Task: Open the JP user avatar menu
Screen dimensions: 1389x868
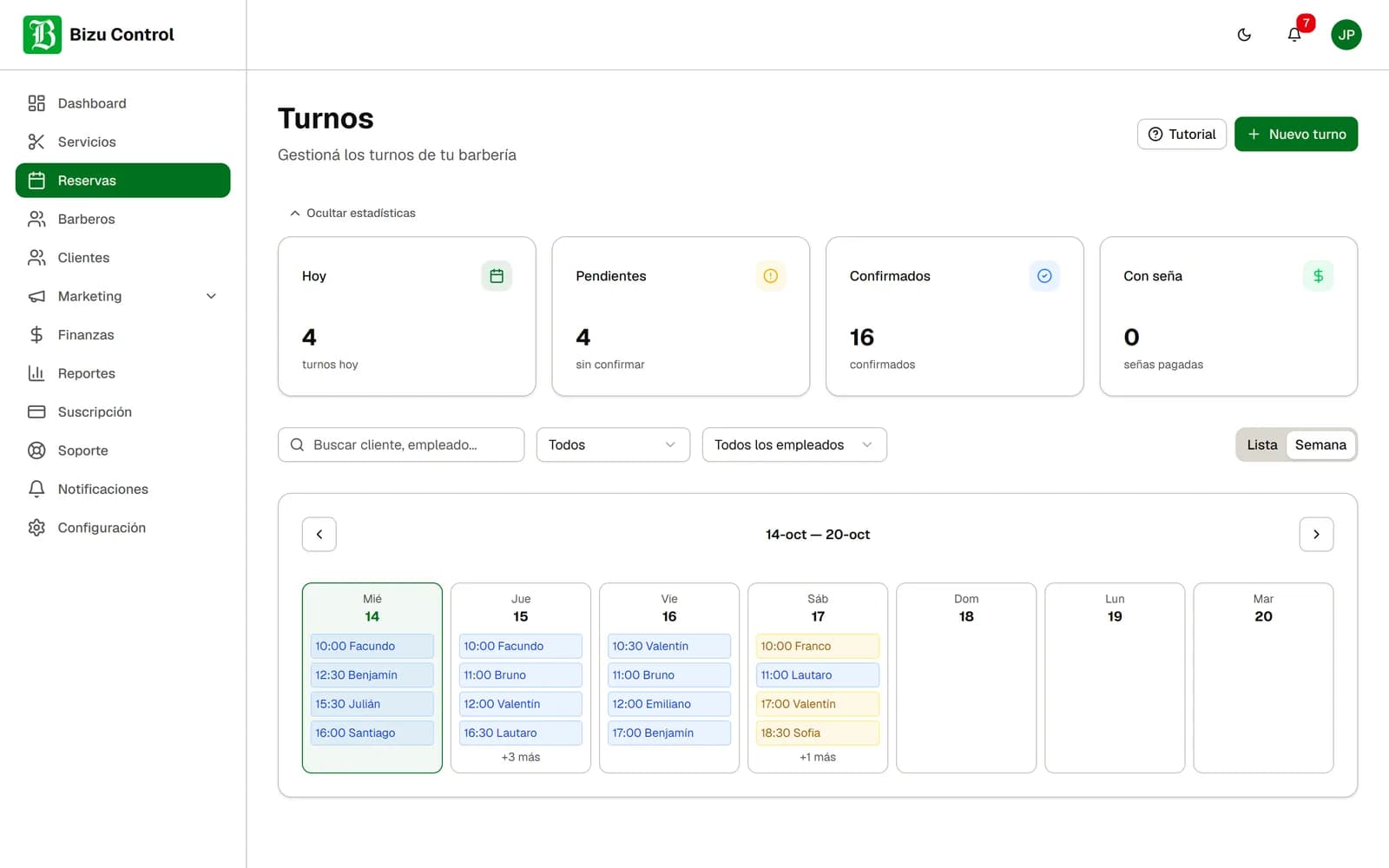Action: [1346, 35]
